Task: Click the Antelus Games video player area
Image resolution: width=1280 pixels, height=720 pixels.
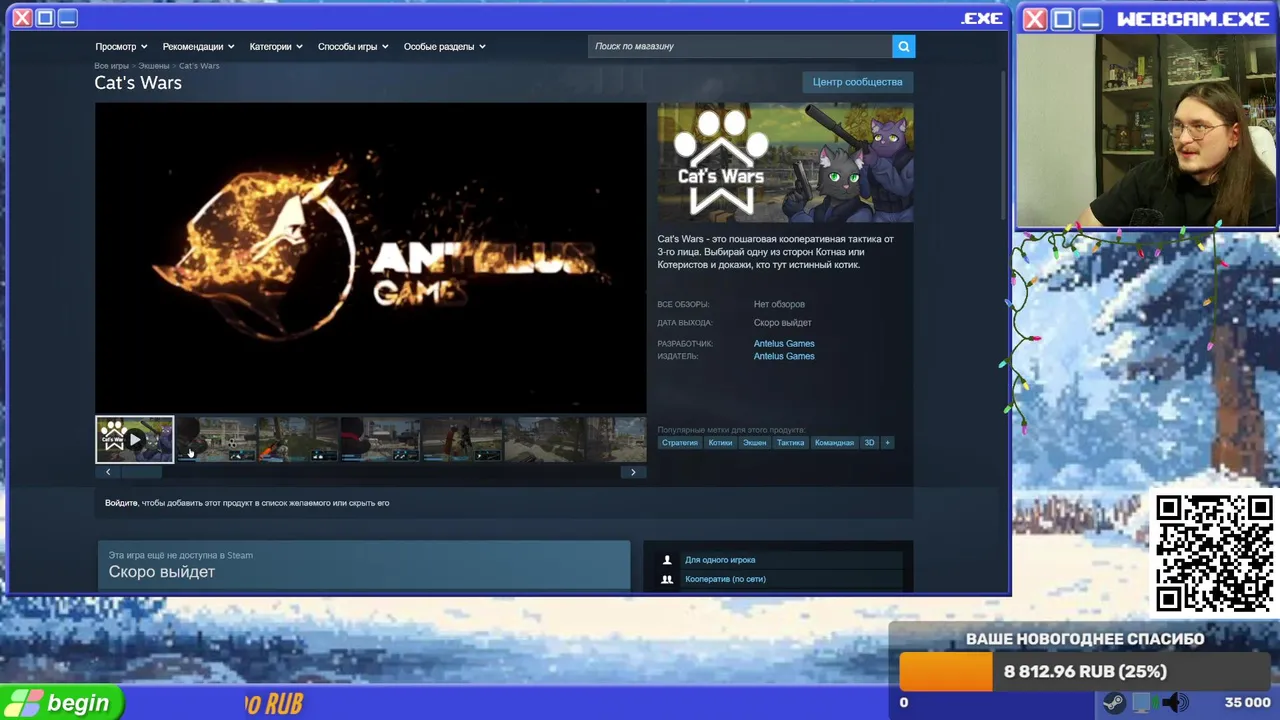Action: coord(371,258)
